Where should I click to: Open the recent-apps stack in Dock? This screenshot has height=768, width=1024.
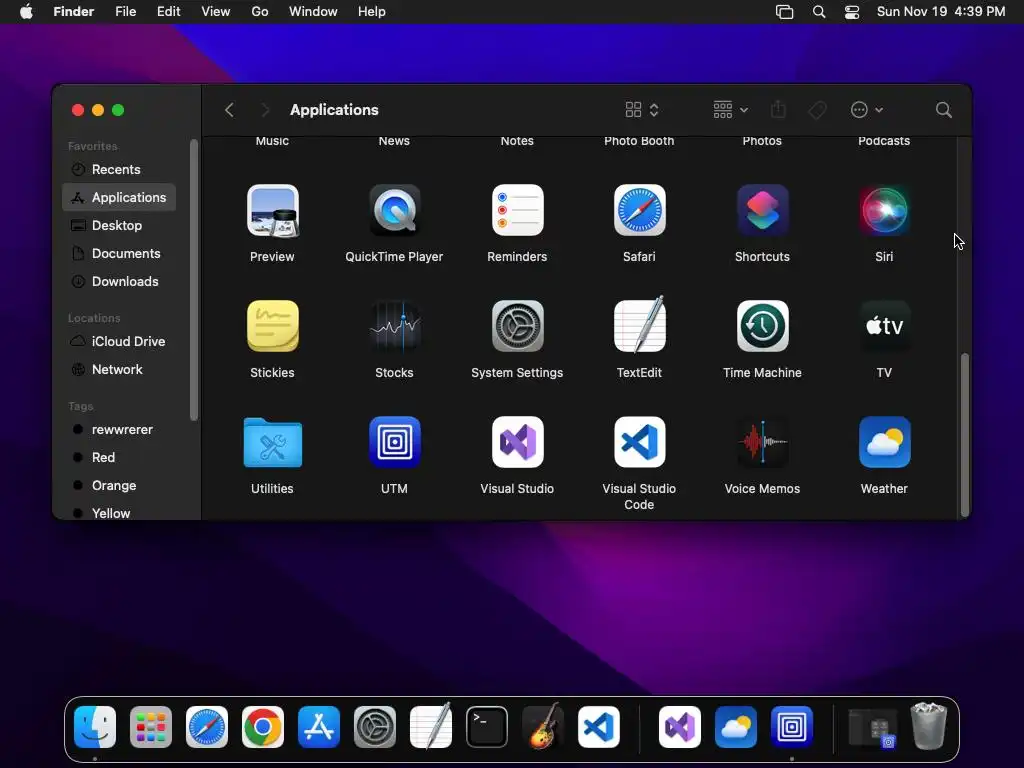point(872,727)
